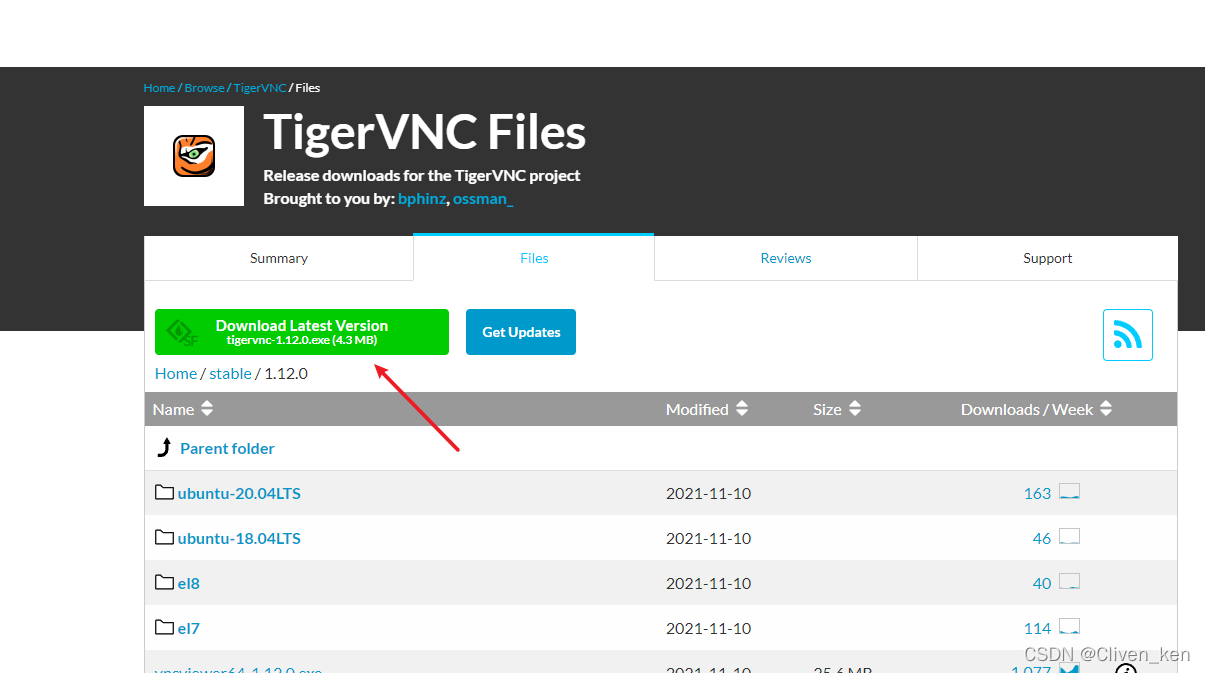The width and height of the screenshot is (1205, 673).
Task: Click the TigerVNC Files heading
Action: tap(425, 132)
